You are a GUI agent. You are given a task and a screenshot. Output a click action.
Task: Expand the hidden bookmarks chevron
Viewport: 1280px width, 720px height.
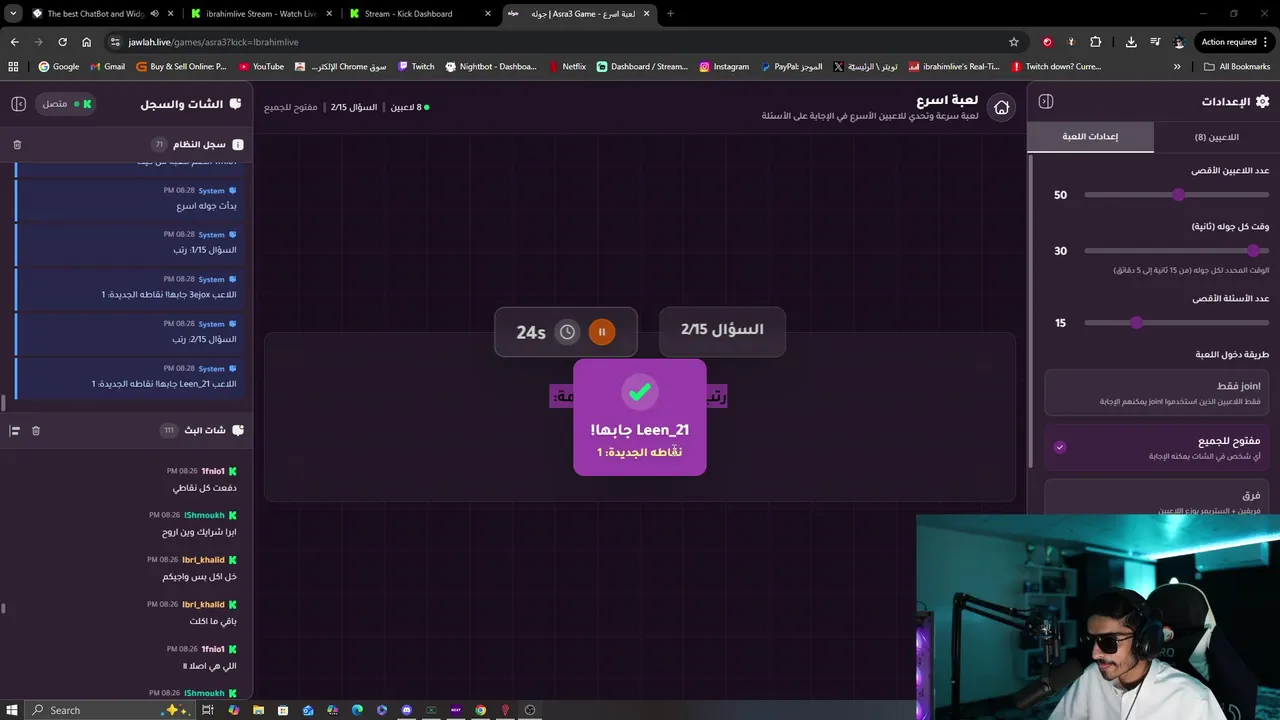(x=1177, y=67)
